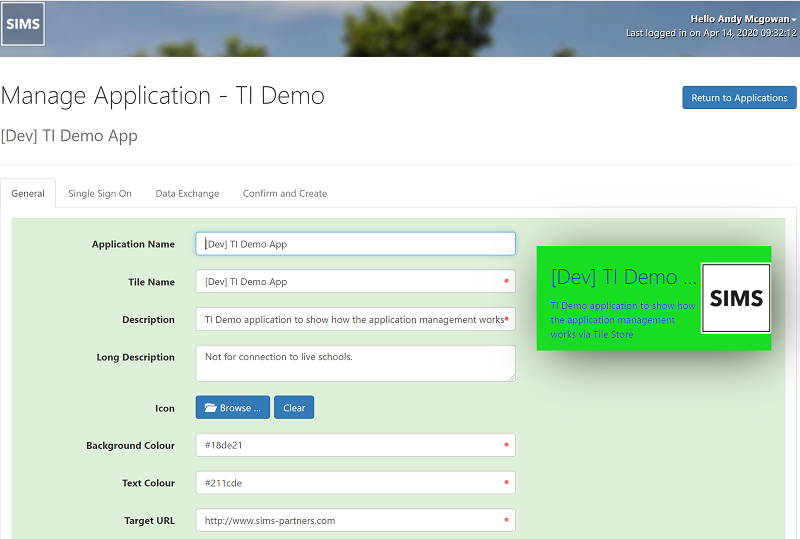Go to Confirm and Create tab
This screenshot has width=800, height=539.
pos(285,193)
